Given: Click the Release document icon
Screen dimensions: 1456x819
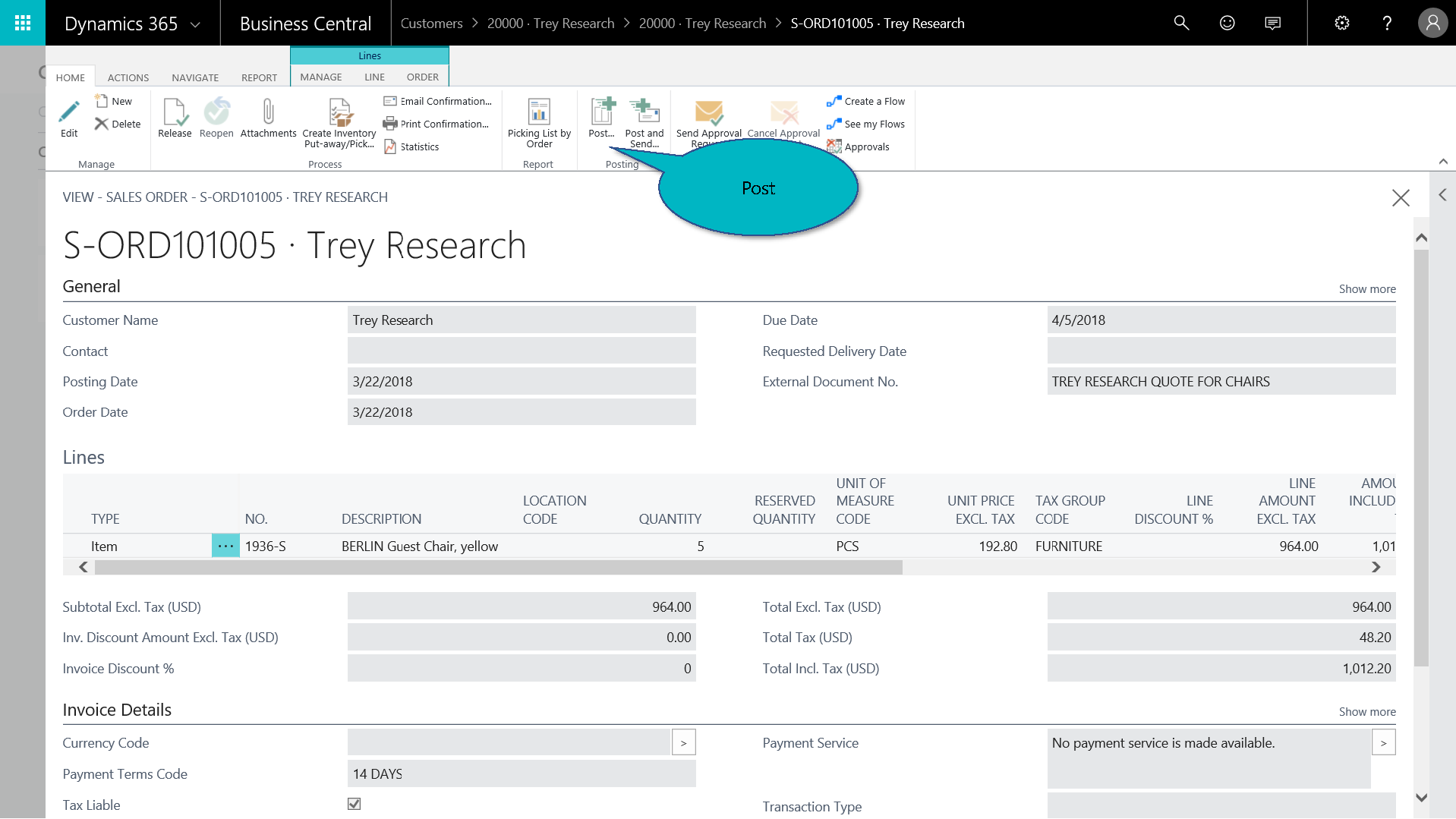Looking at the screenshot, I should (175, 113).
